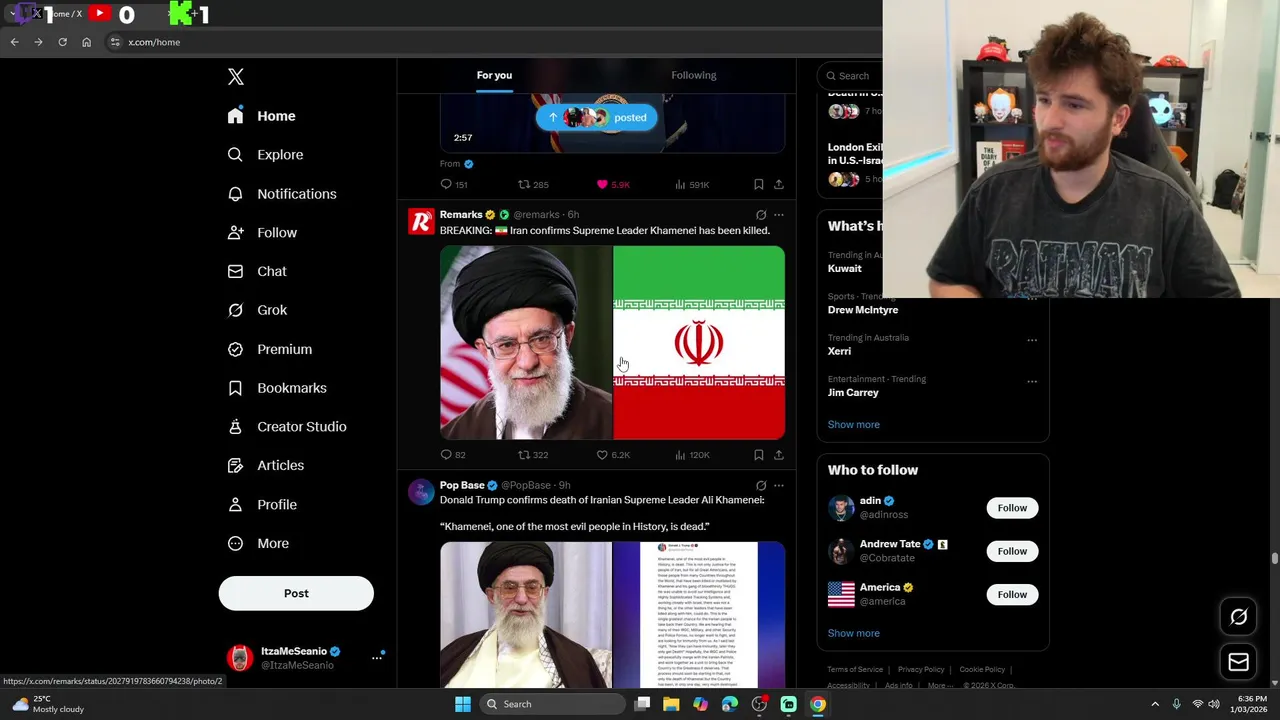
Task: Open more options for Xerri trend
Action: pyautogui.click(x=1032, y=340)
